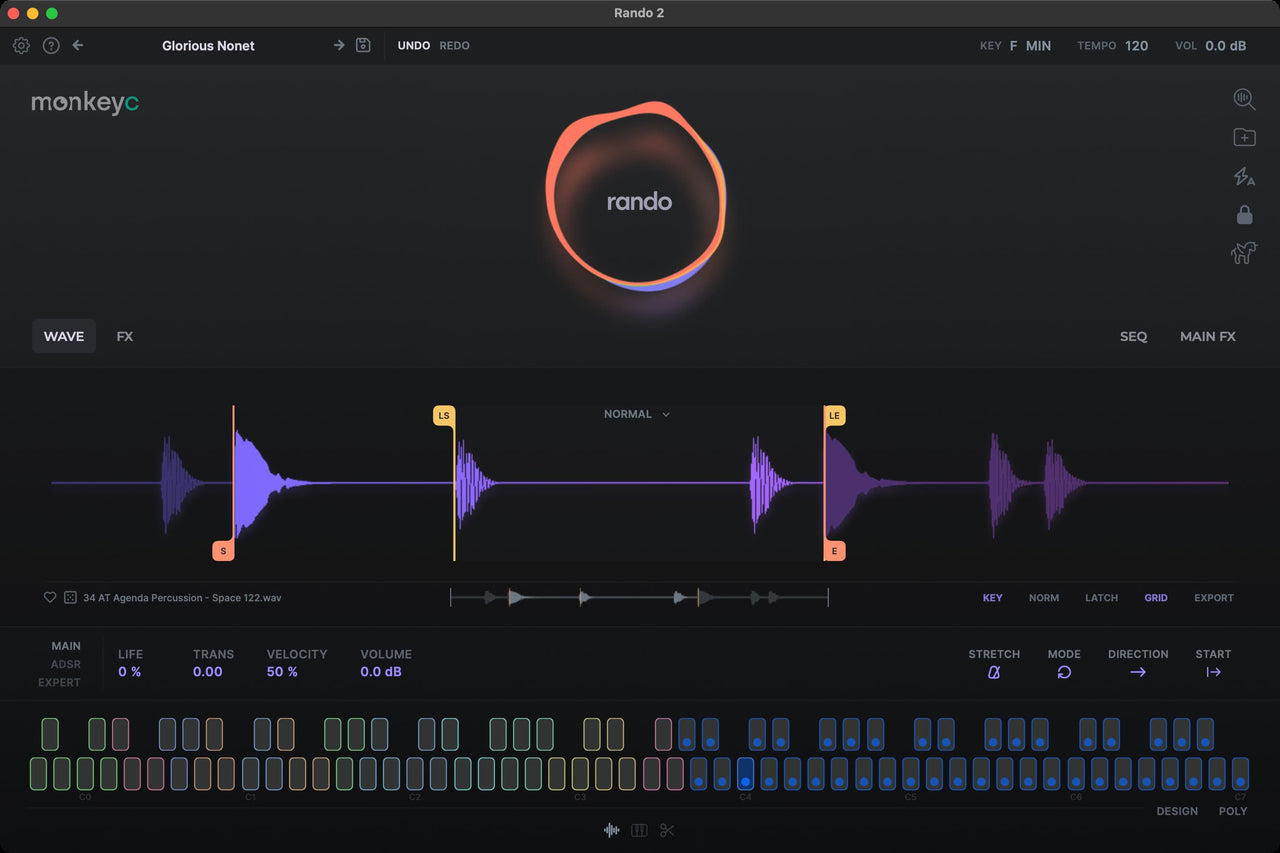Open the sample search icon
This screenshot has height=853, width=1280.
pos(1244,99)
